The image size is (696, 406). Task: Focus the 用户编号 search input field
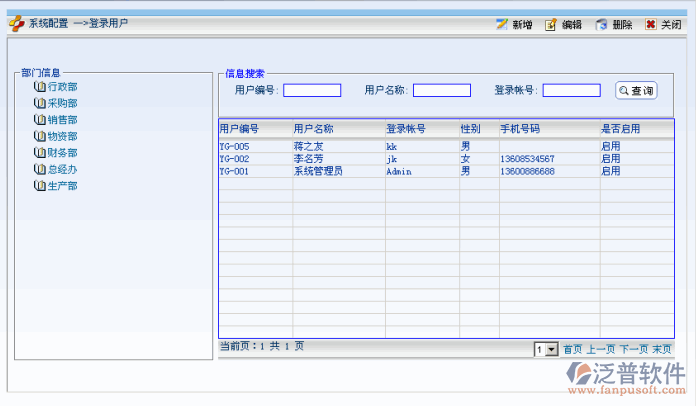click(312, 90)
